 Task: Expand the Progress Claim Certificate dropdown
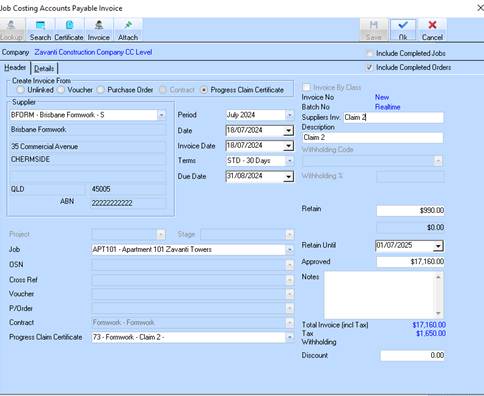click(x=289, y=337)
